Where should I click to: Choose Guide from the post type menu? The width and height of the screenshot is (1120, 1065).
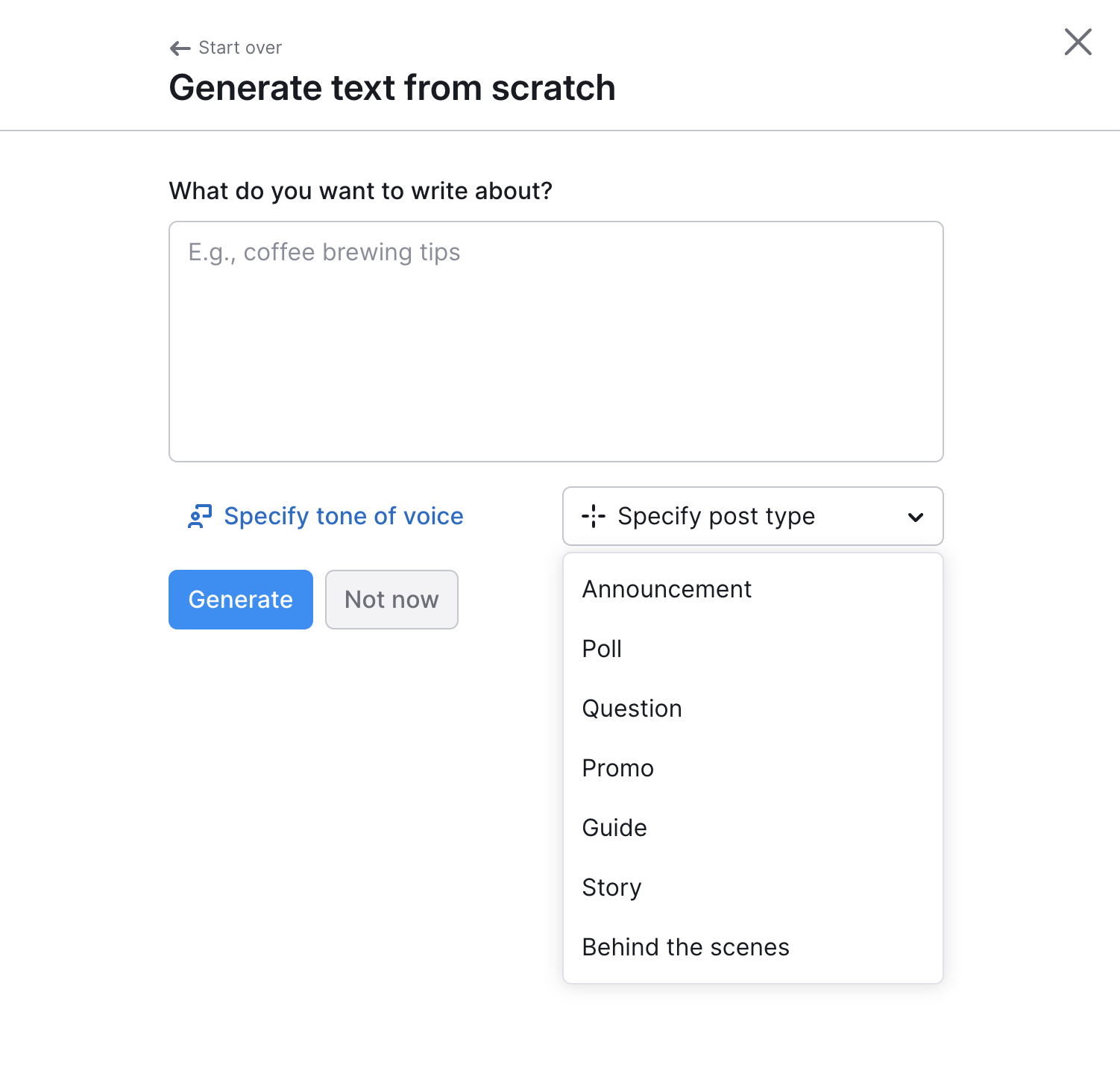[x=614, y=828]
